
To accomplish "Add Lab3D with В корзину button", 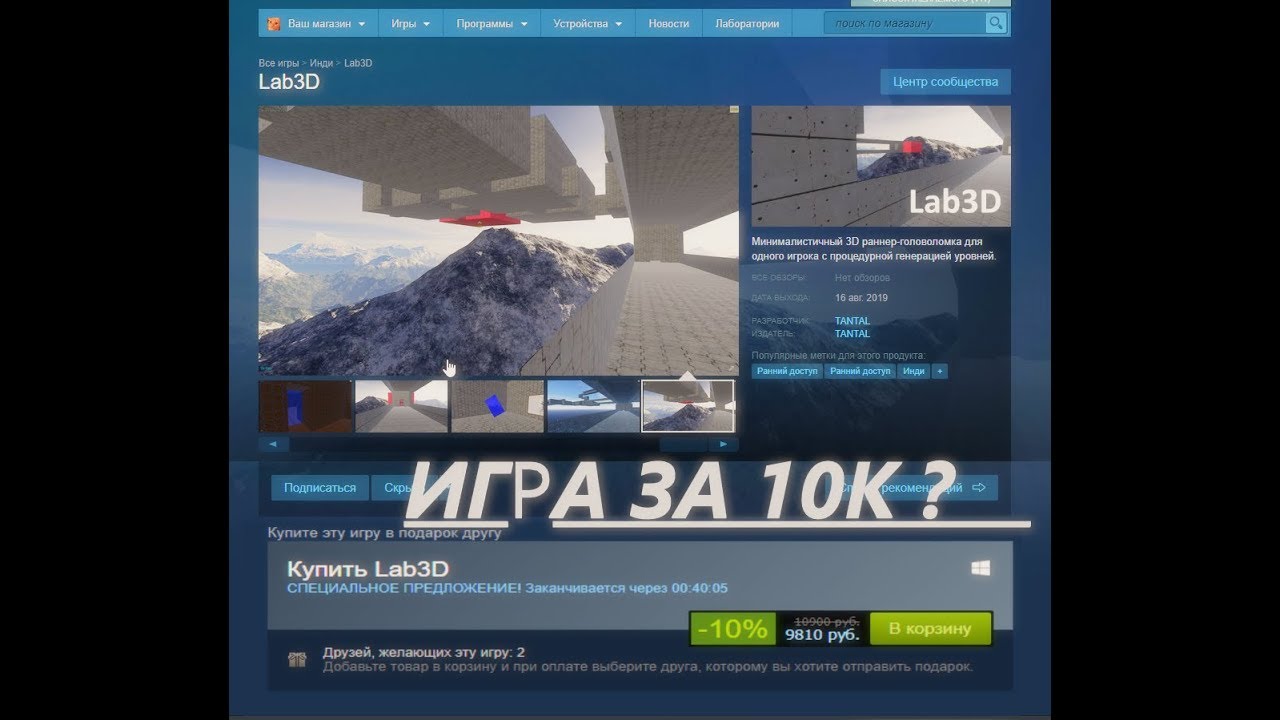I will tap(930, 629).
